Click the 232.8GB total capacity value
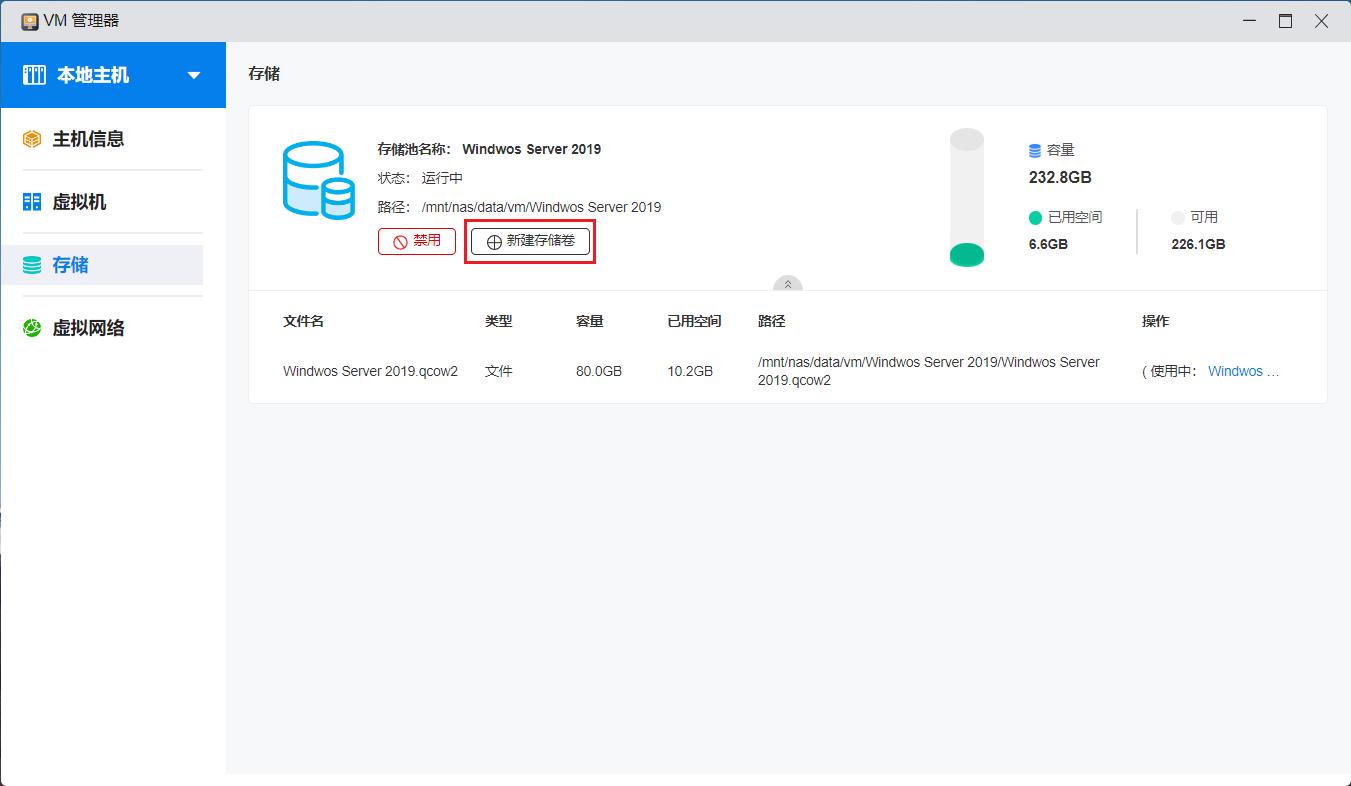 pyautogui.click(x=1060, y=178)
